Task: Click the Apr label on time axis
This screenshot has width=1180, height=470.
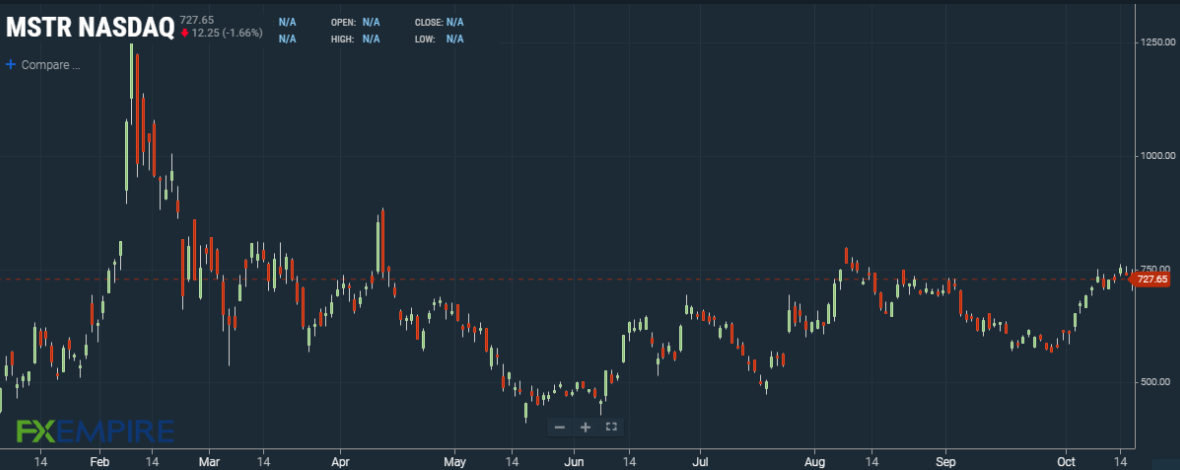Action: click(340, 460)
